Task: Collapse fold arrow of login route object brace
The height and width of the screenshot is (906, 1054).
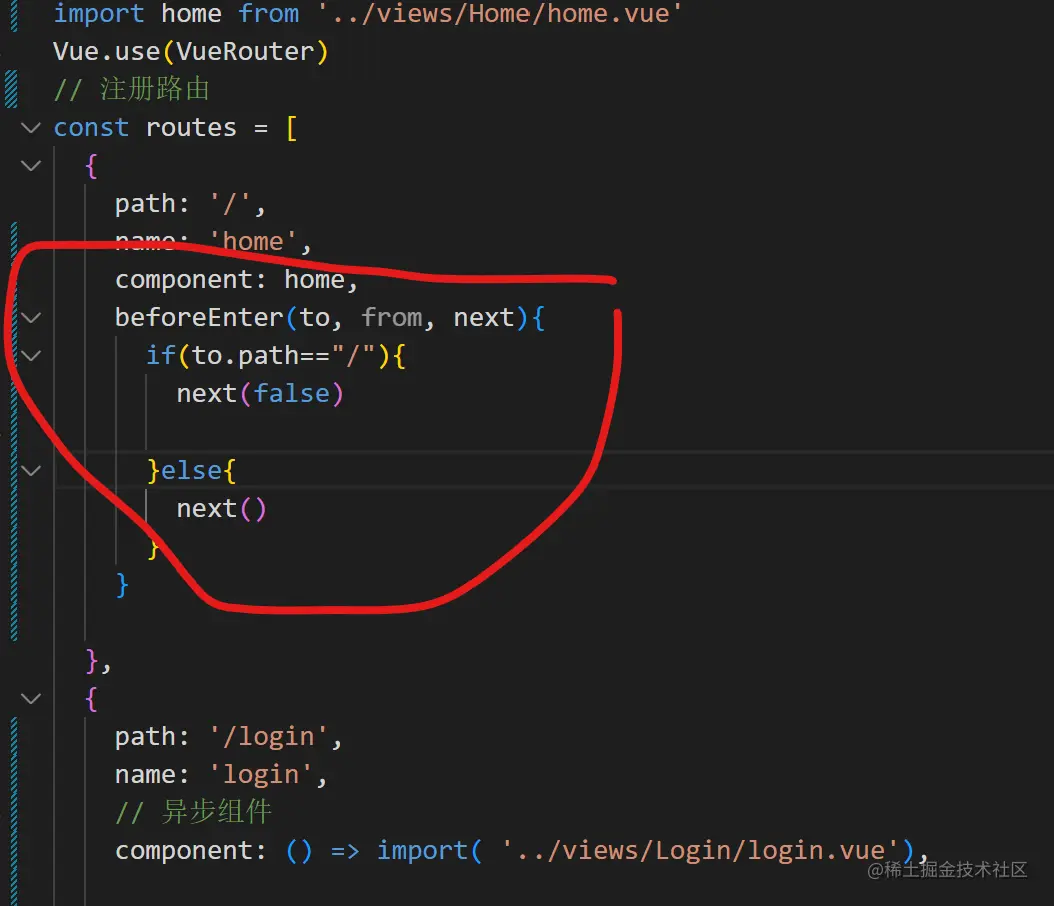Action: click(x=31, y=699)
